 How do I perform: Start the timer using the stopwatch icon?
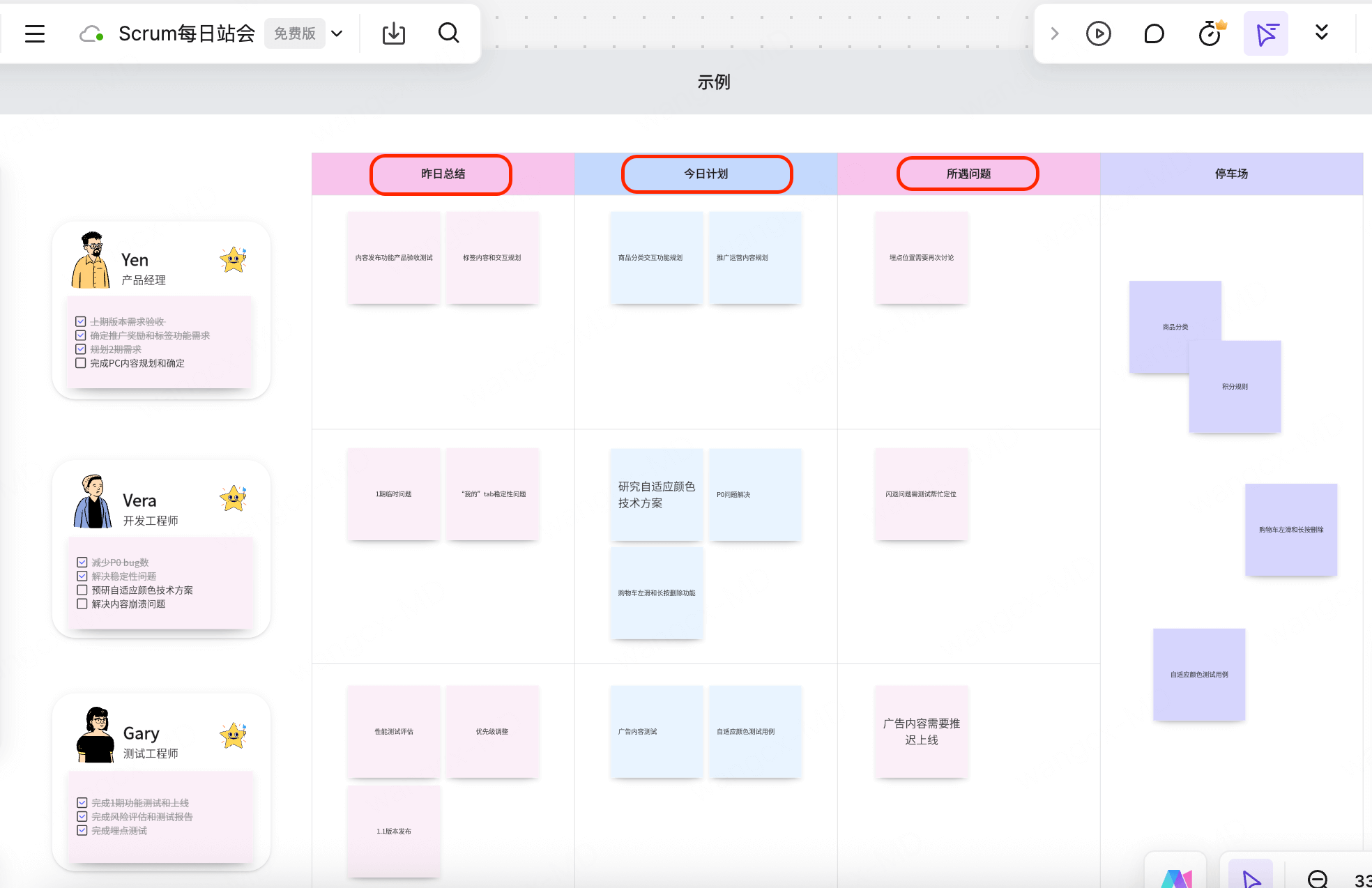pos(1210,33)
